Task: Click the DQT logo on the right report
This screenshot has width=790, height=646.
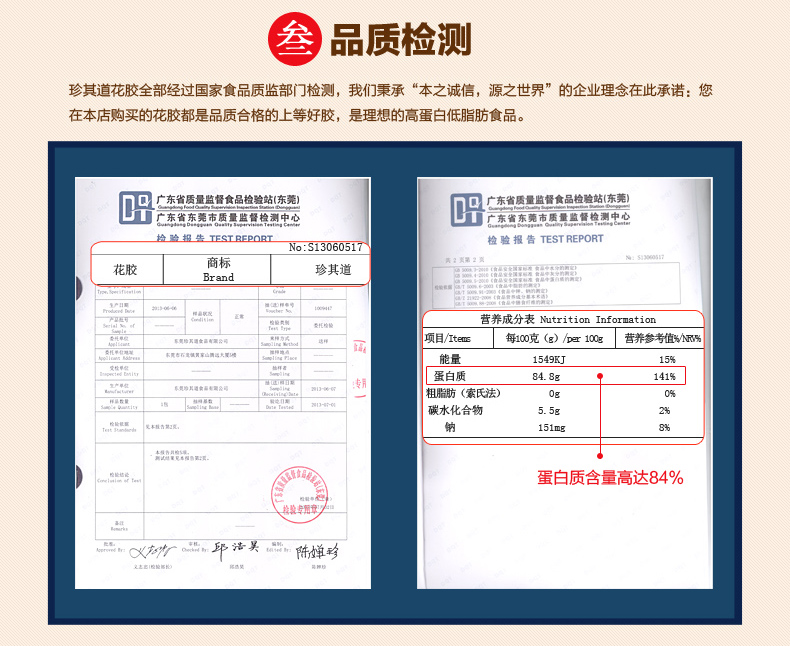Action: click(467, 210)
